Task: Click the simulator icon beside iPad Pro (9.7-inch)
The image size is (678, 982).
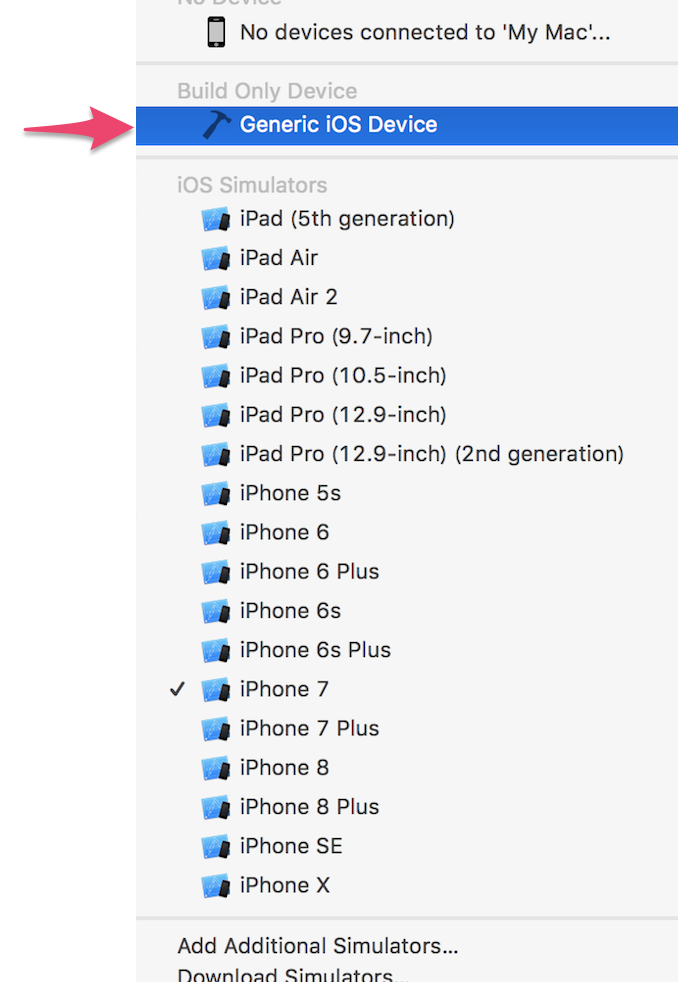Action: click(x=217, y=337)
